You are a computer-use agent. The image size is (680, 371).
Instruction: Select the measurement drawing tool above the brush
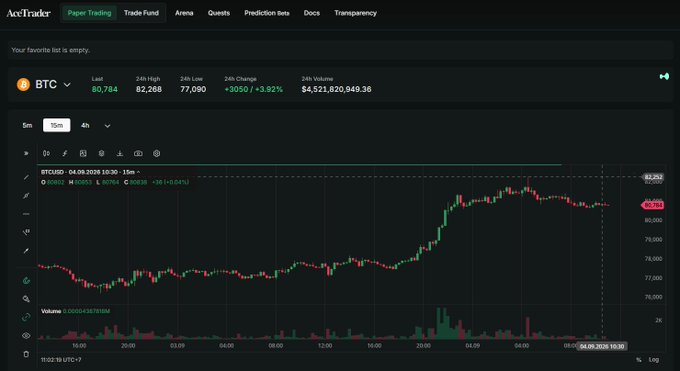[x=26, y=232]
